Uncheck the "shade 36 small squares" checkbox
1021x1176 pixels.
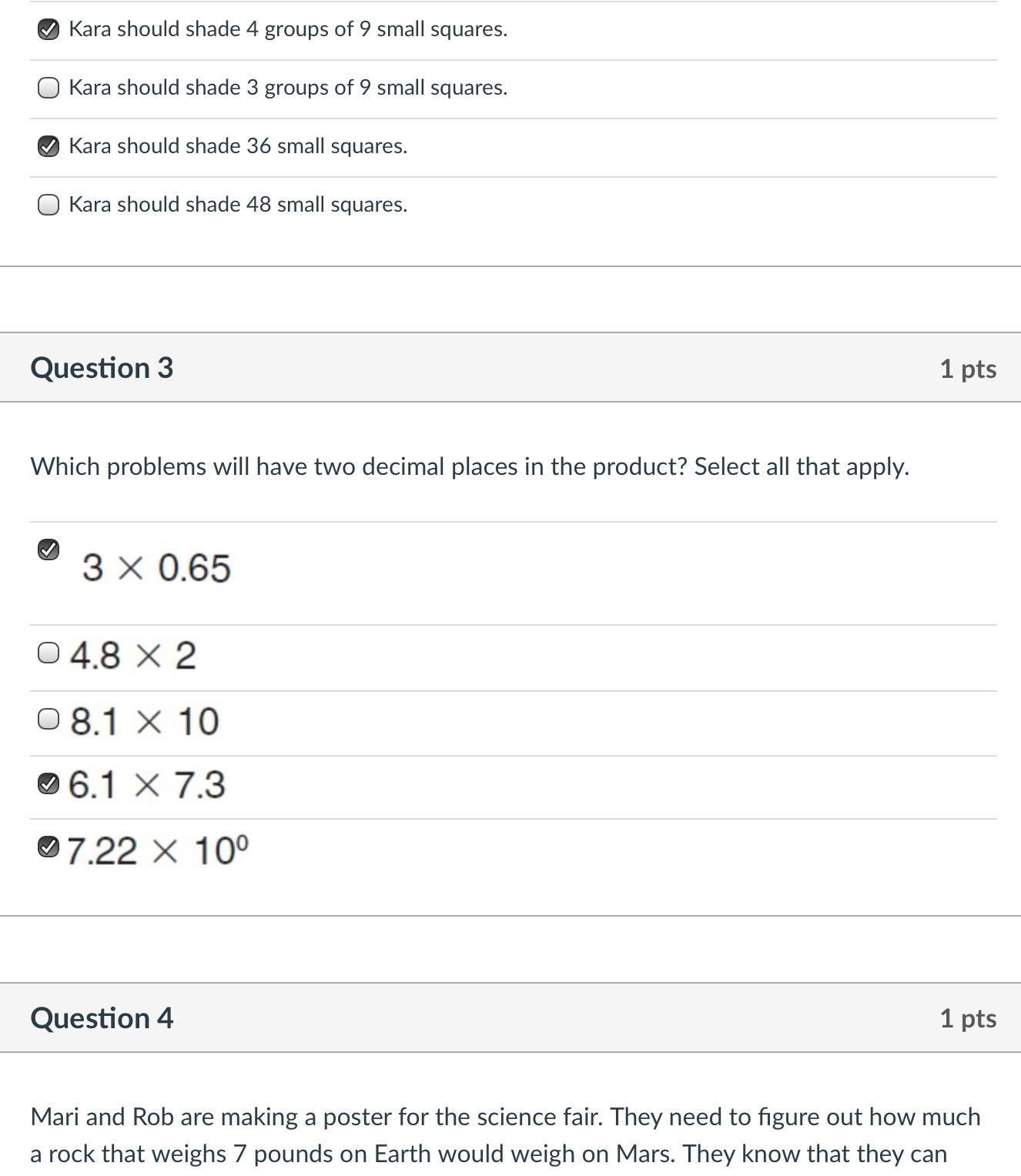tap(49, 146)
